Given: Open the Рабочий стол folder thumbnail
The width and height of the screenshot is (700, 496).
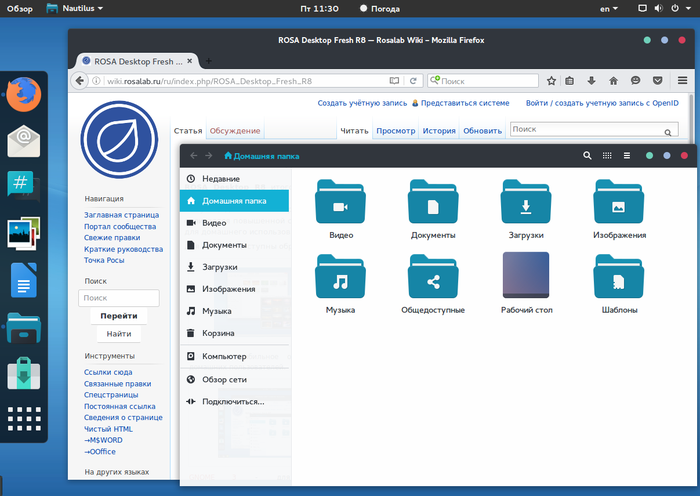Looking at the screenshot, I should click(x=526, y=283).
